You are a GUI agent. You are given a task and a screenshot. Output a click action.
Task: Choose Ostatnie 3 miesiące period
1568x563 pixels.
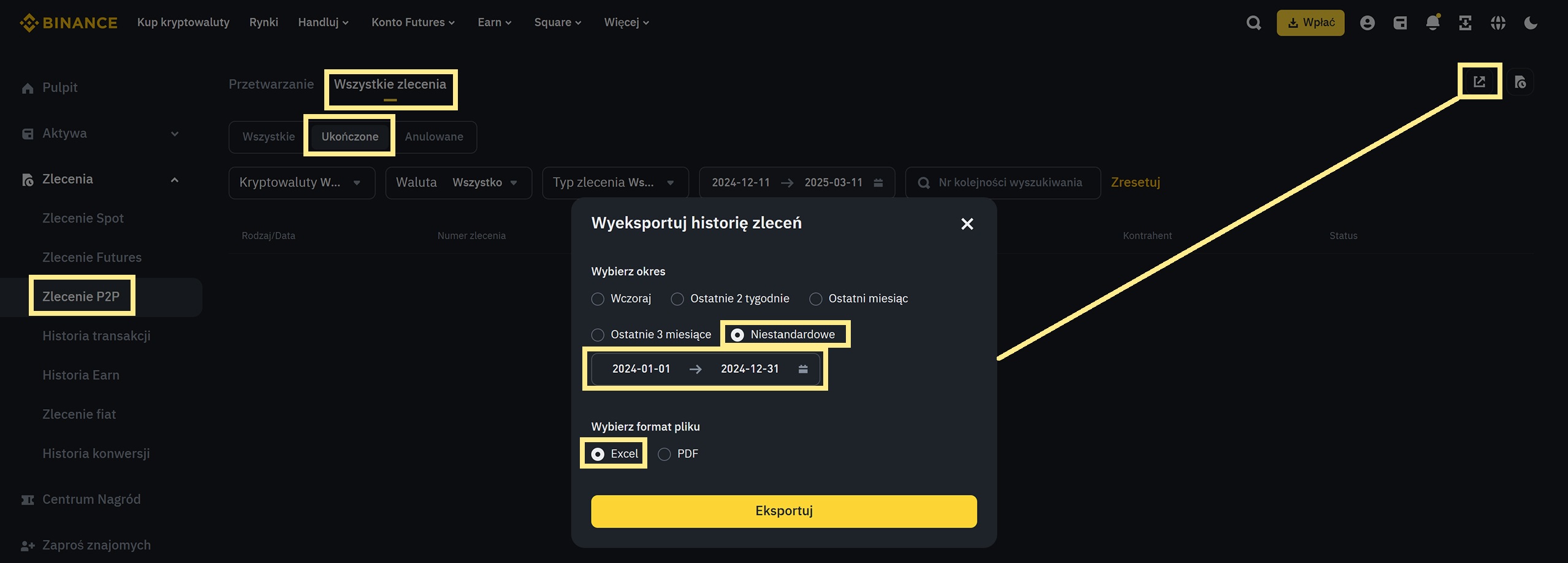click(598, 334)
